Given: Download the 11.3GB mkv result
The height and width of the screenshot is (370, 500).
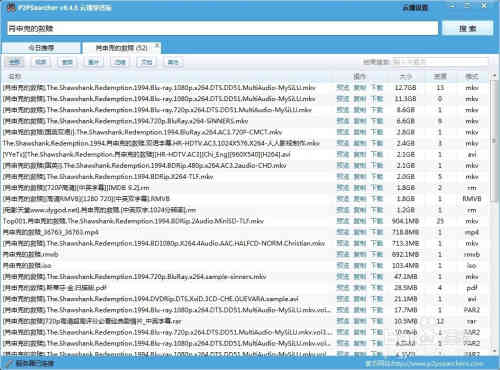Looking at the screenshot, I should 377,99.
